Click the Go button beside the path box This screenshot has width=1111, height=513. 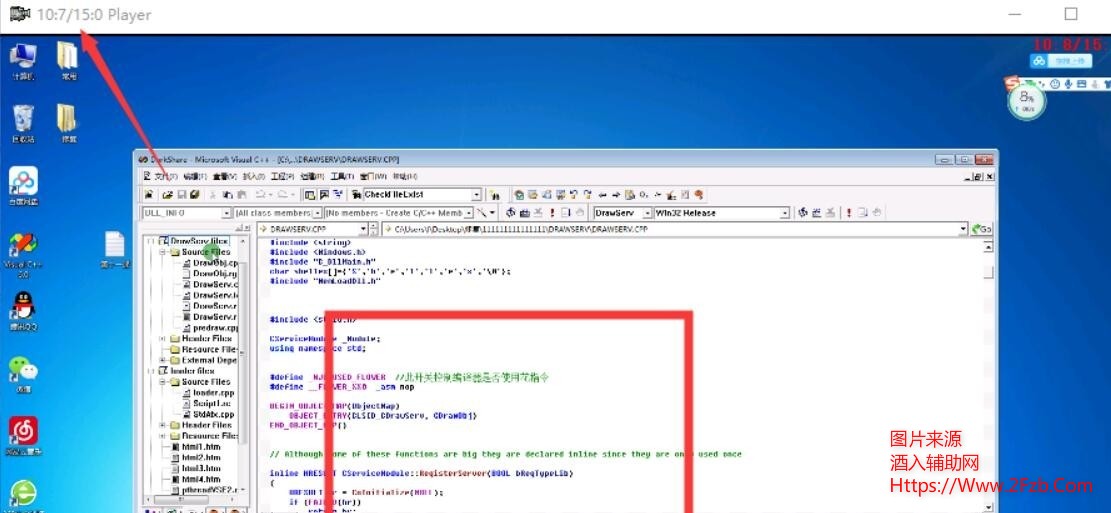(981, 229)
